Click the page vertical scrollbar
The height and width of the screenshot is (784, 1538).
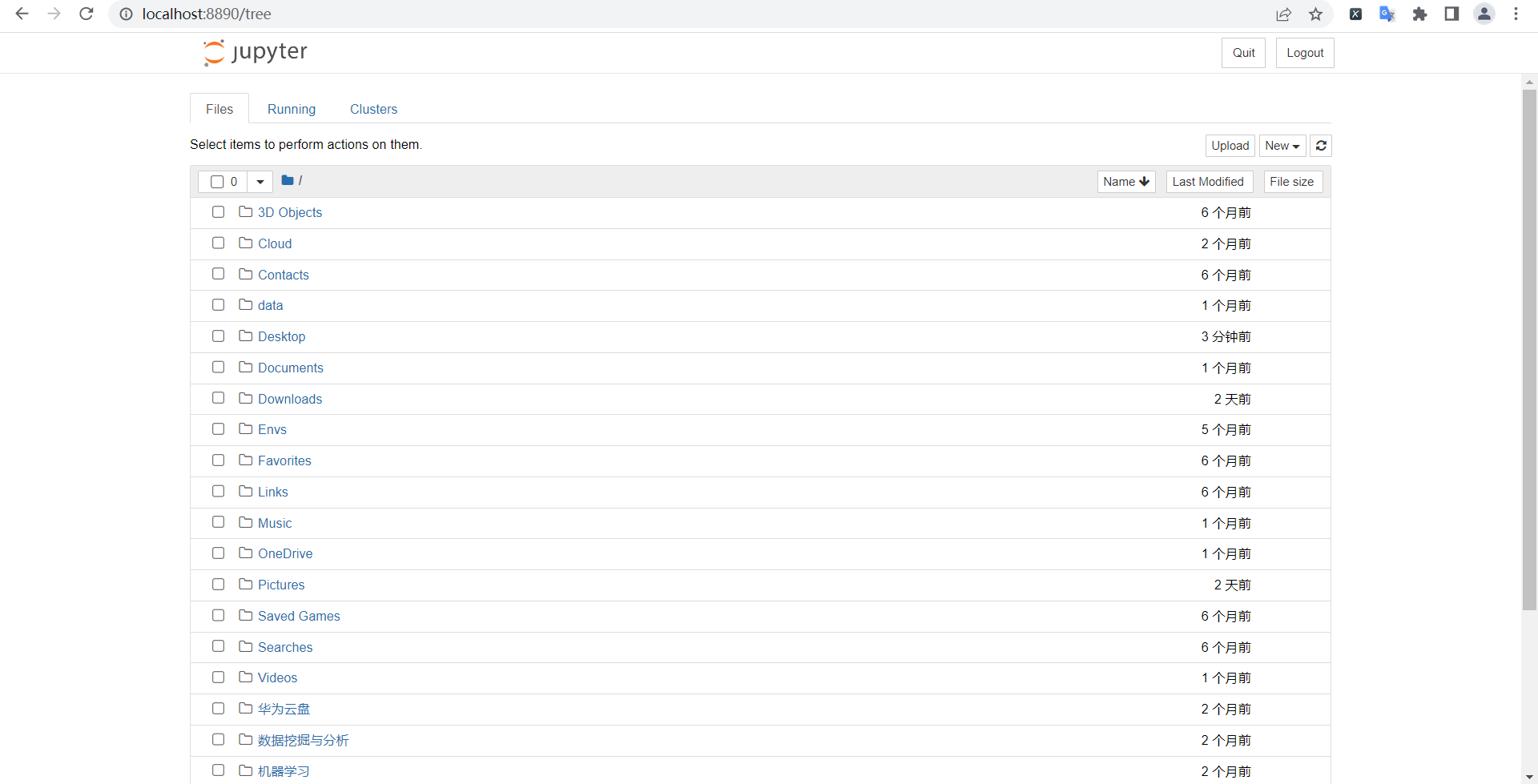tap(1529, 350)
